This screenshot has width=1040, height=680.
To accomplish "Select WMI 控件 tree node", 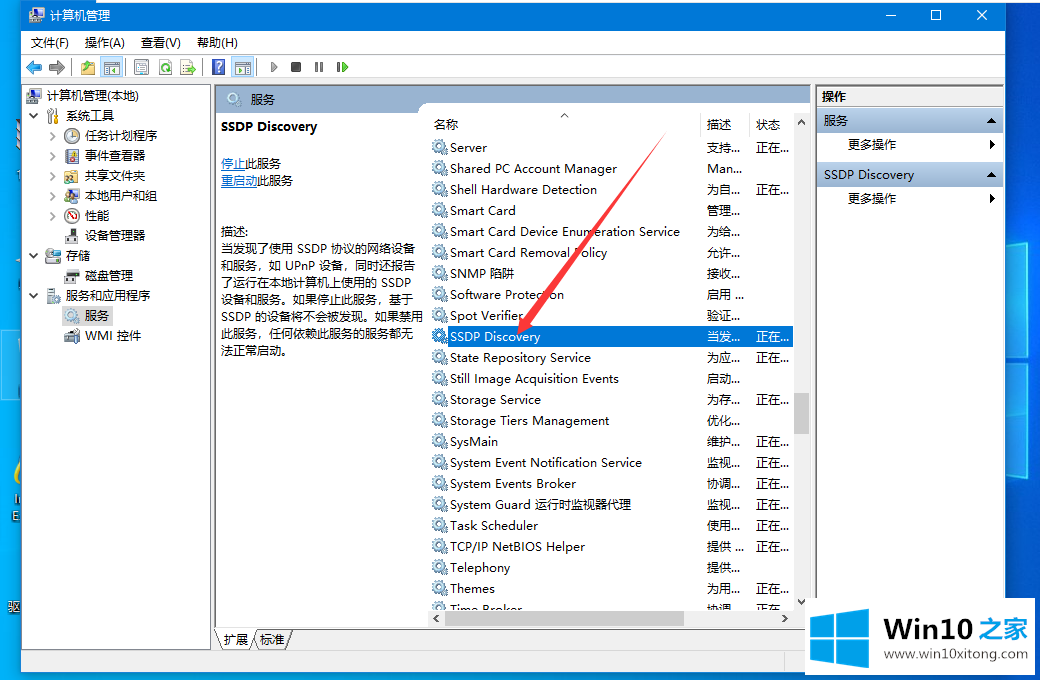I will [113, 336].
